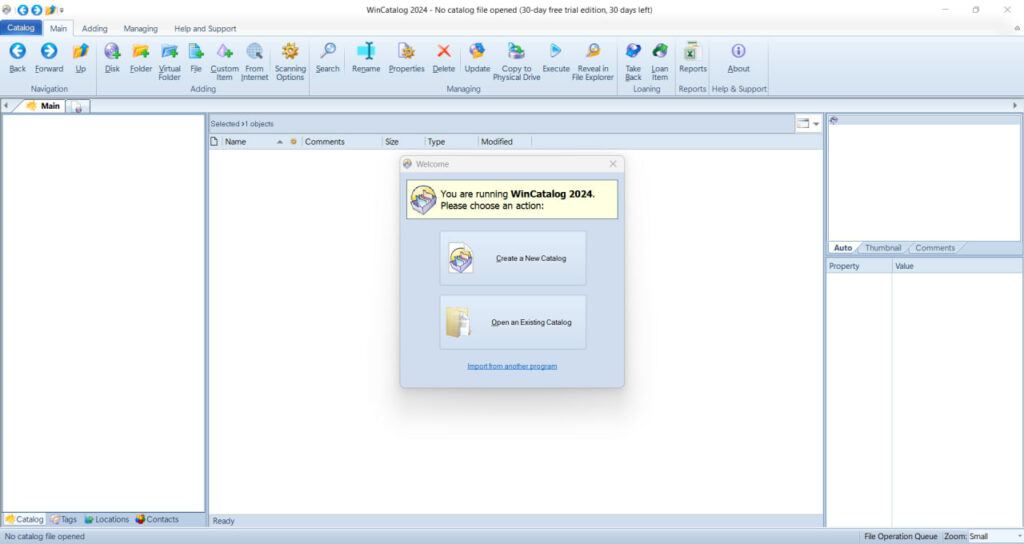
Task: Select the Auto preview tab
Action: click(842, 248)
